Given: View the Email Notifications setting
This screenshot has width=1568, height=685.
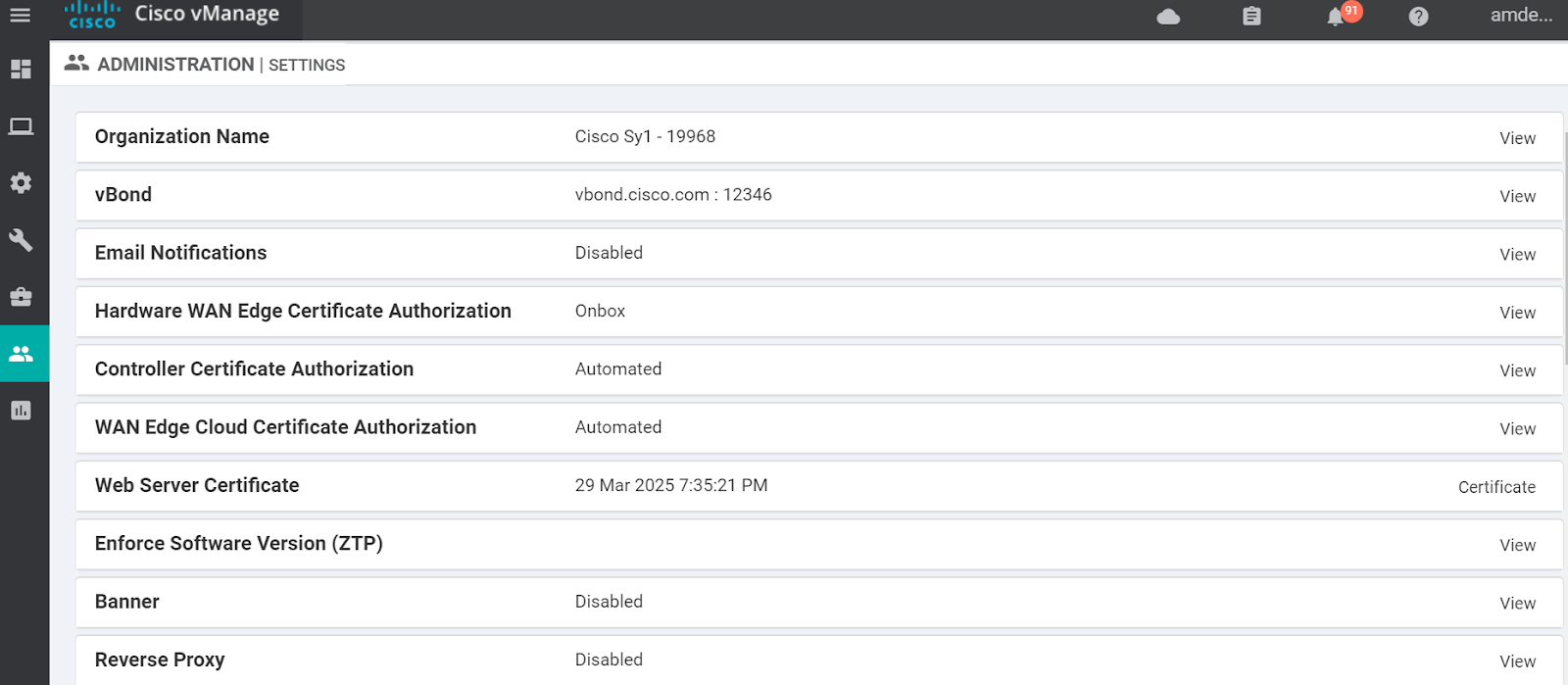Looking at the screenshot, I should [1517, 255].
